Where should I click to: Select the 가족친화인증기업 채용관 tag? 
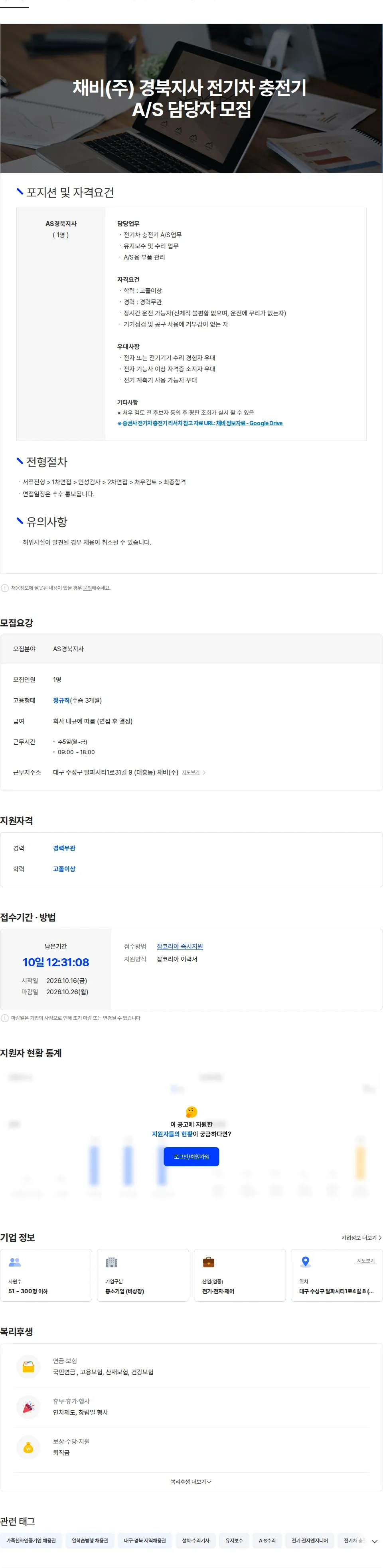point(31,1540)
